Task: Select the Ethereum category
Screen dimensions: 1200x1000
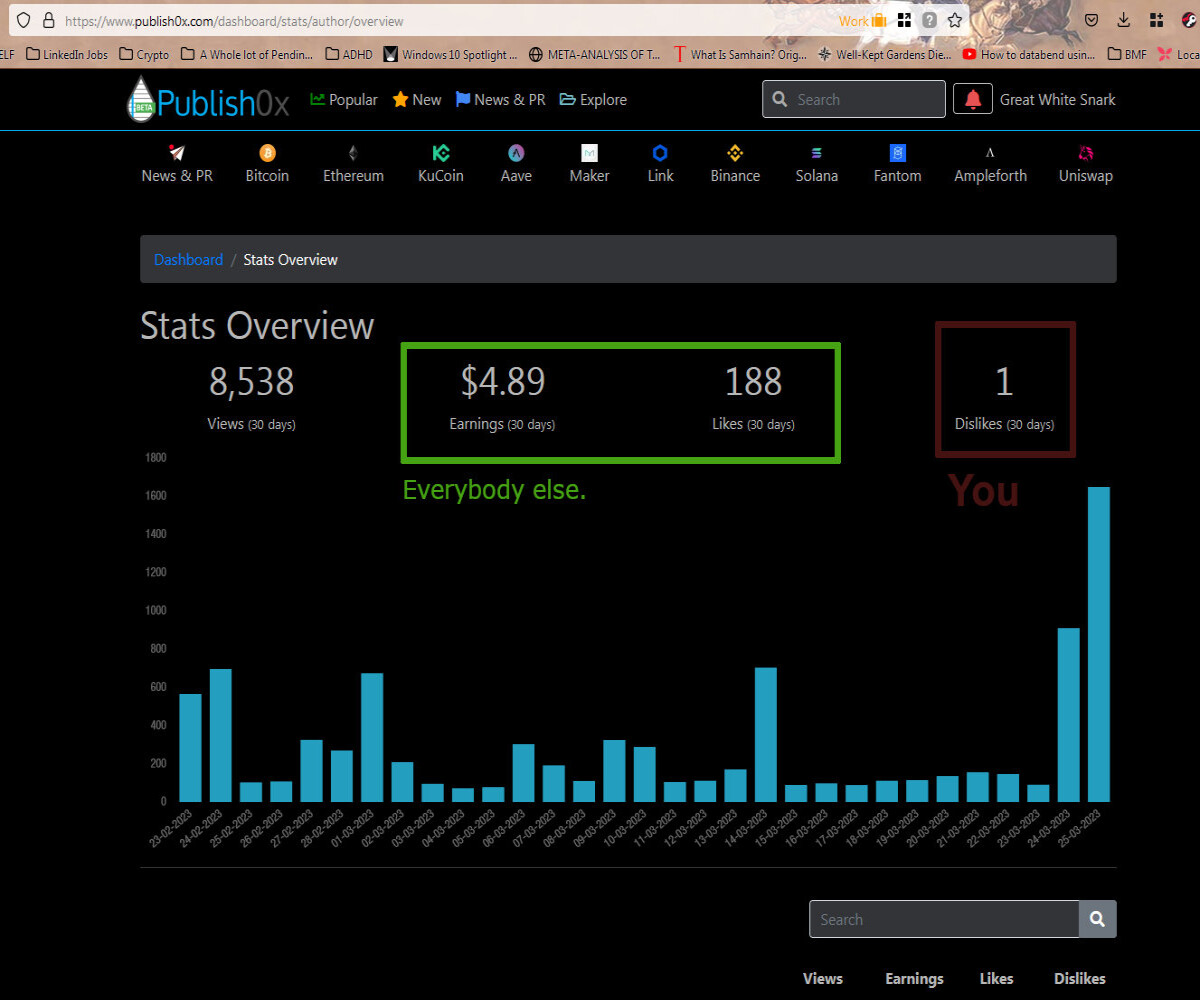Action: click(353, 164)
